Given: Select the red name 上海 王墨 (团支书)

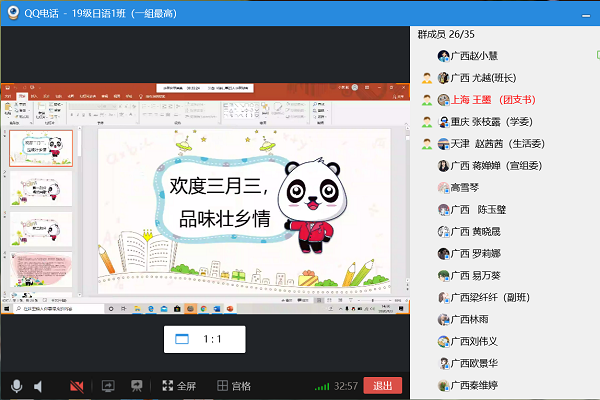Looking at the screenshot, I should pyautogui.click(x=493, y=100).
